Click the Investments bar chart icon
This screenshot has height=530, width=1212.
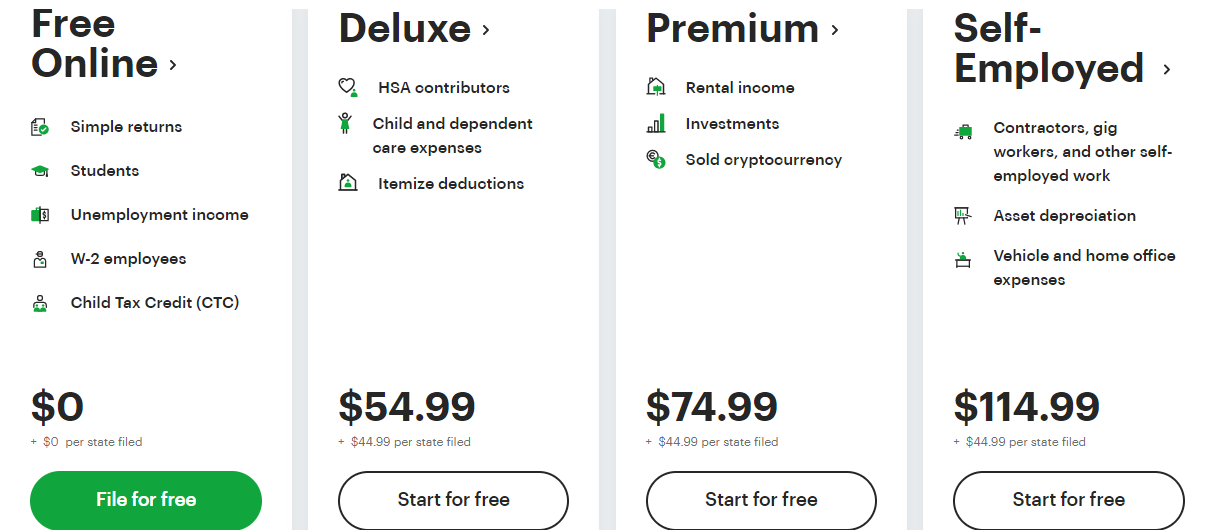click(x=656, y=124)
